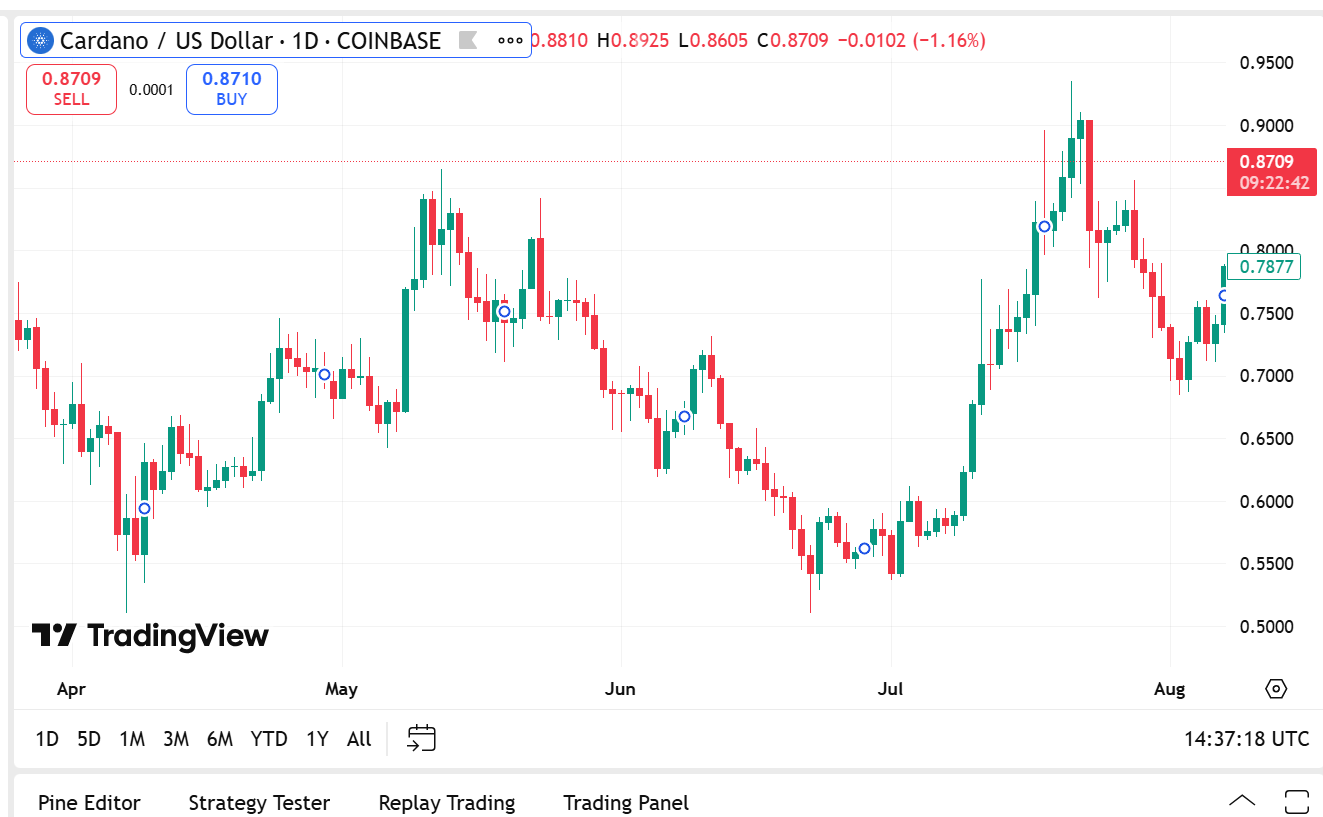Open chart settings gear on price axis
1323x817 pixels.
tap(1275, 689)
